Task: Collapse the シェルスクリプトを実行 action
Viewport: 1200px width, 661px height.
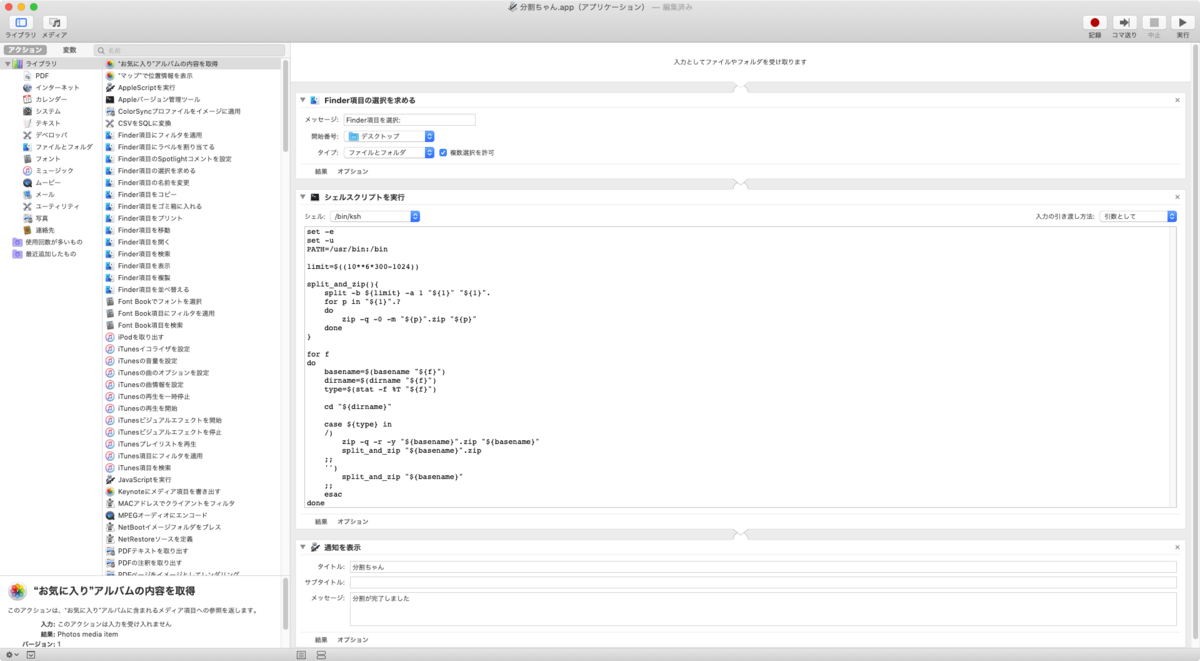Action: coord(303,197)
